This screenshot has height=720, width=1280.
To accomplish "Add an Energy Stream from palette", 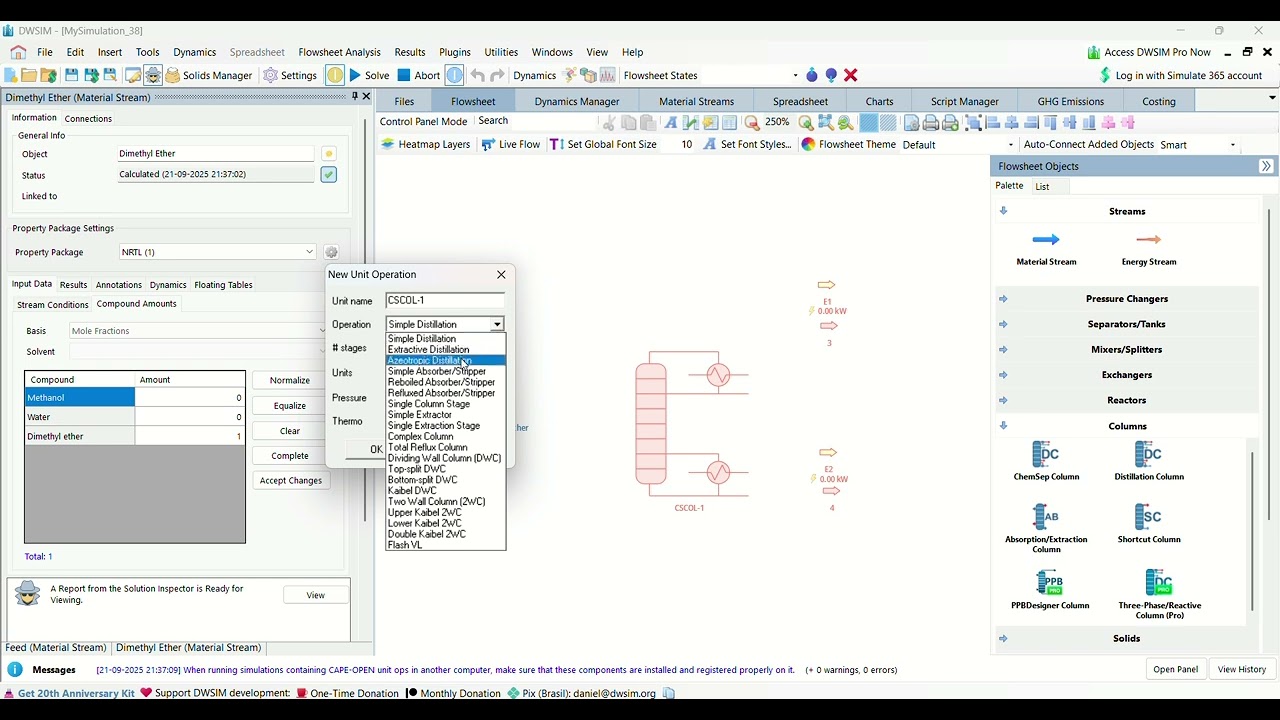I will [1149, 248].
